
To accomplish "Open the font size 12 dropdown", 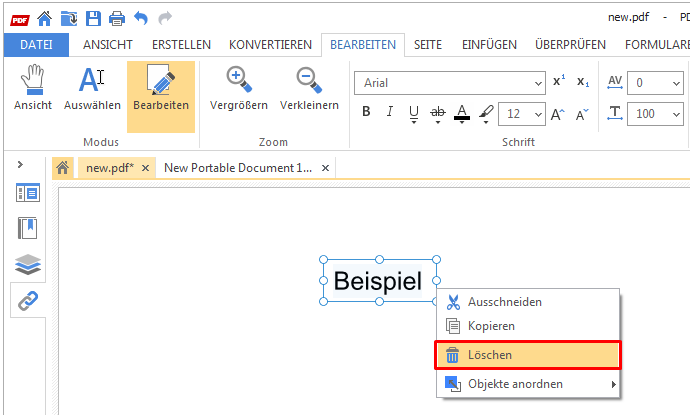I will click(523, 113).
